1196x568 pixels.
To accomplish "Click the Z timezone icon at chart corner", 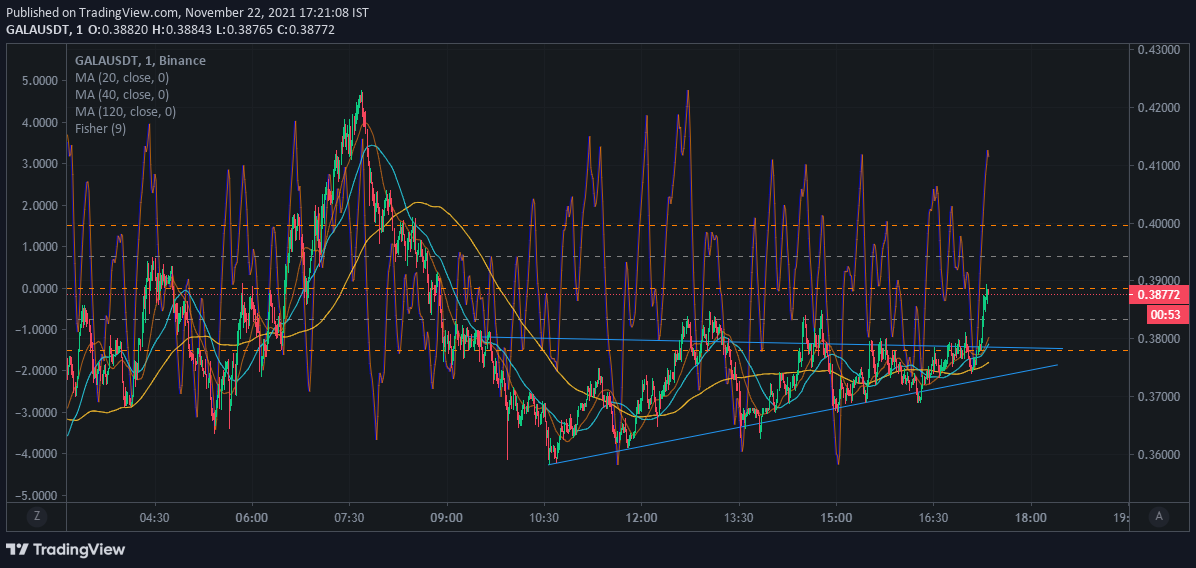I will point(36,516).
